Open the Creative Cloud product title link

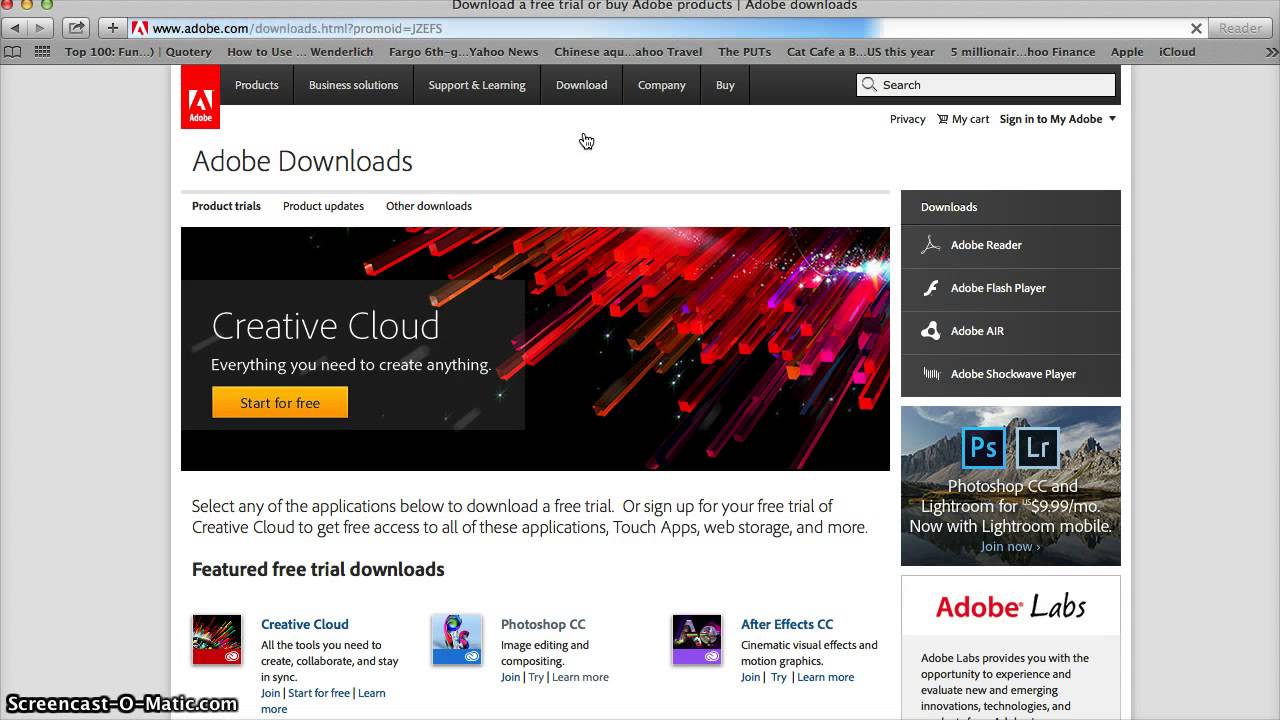click(x=305, y=624)
